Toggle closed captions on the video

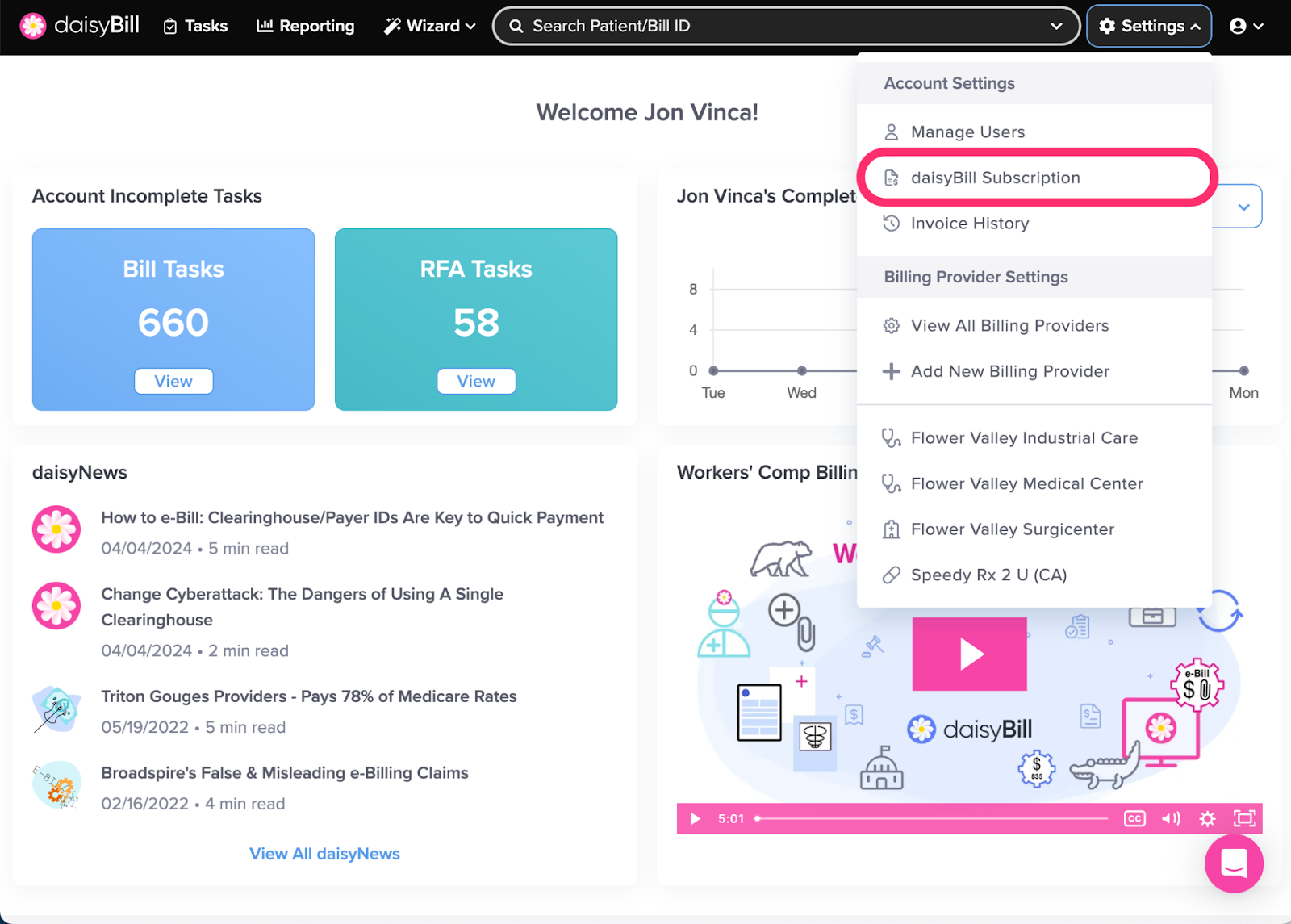click(1134, 819)
